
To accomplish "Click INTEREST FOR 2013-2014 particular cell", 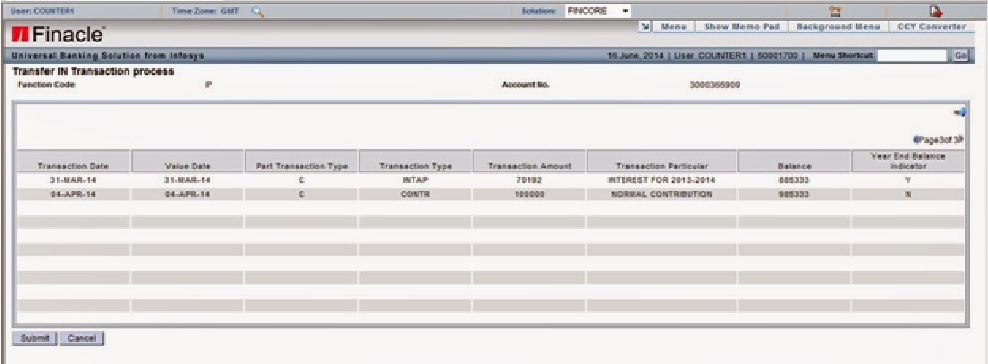I will click(x=662, y=180).
